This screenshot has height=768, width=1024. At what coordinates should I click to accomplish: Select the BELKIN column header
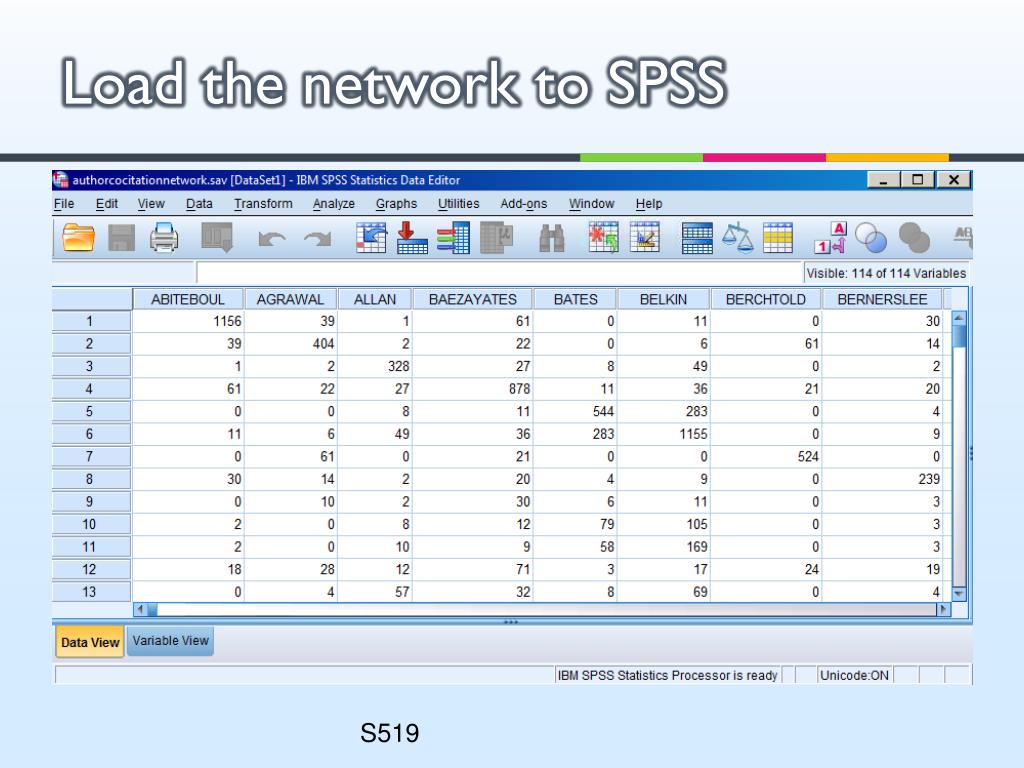click(664, 299)
